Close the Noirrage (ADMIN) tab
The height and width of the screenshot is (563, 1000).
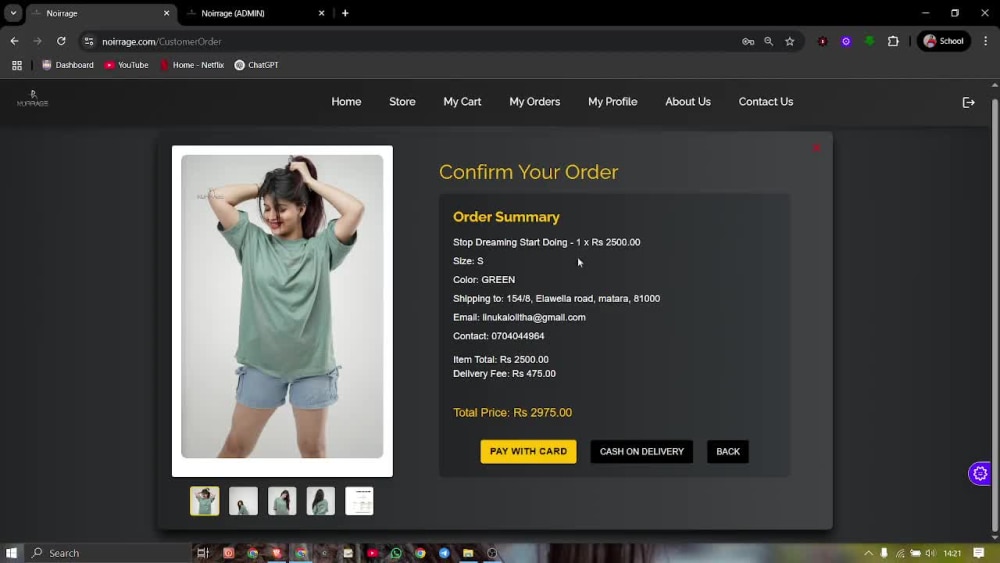(321, 13)
